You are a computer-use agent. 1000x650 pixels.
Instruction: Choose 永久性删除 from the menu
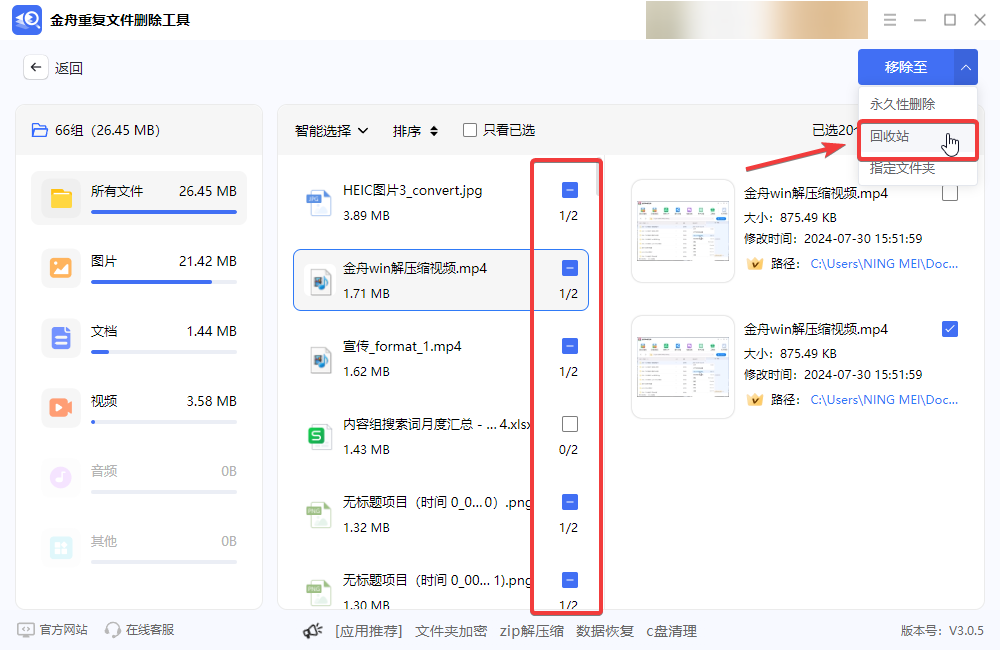tap(902, 104)
